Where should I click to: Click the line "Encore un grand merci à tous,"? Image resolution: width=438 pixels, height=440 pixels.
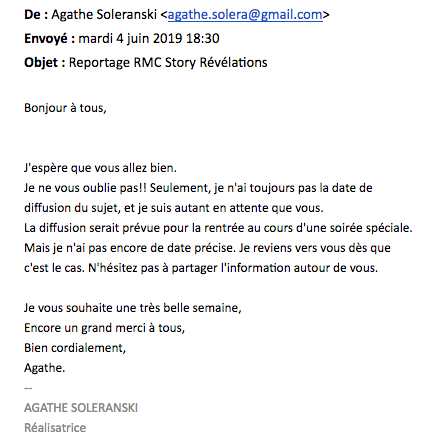104,328
